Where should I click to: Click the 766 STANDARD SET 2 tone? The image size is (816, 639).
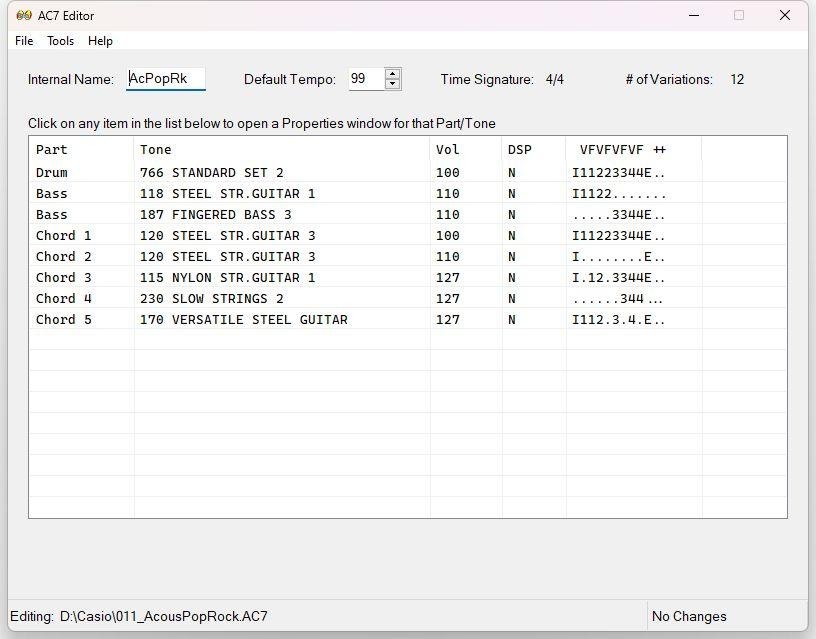point(211,172)
